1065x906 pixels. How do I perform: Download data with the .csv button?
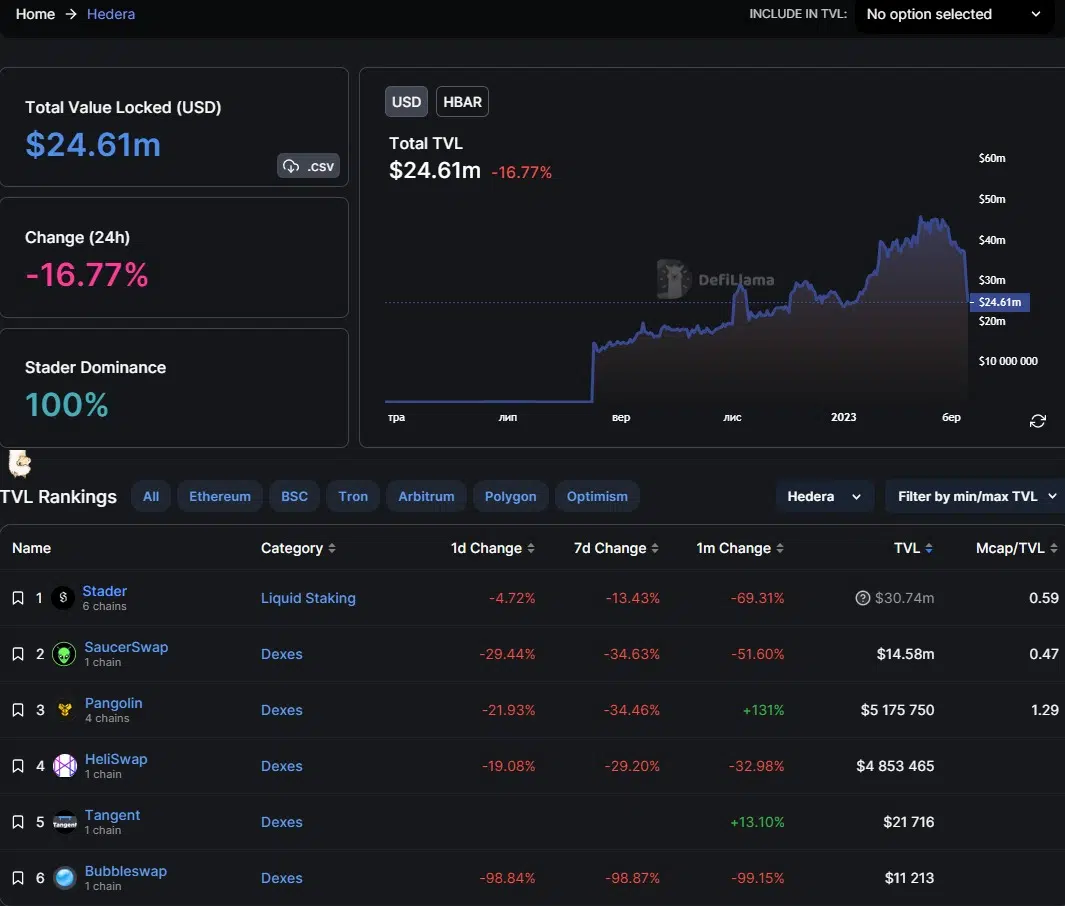pos(308,166)
